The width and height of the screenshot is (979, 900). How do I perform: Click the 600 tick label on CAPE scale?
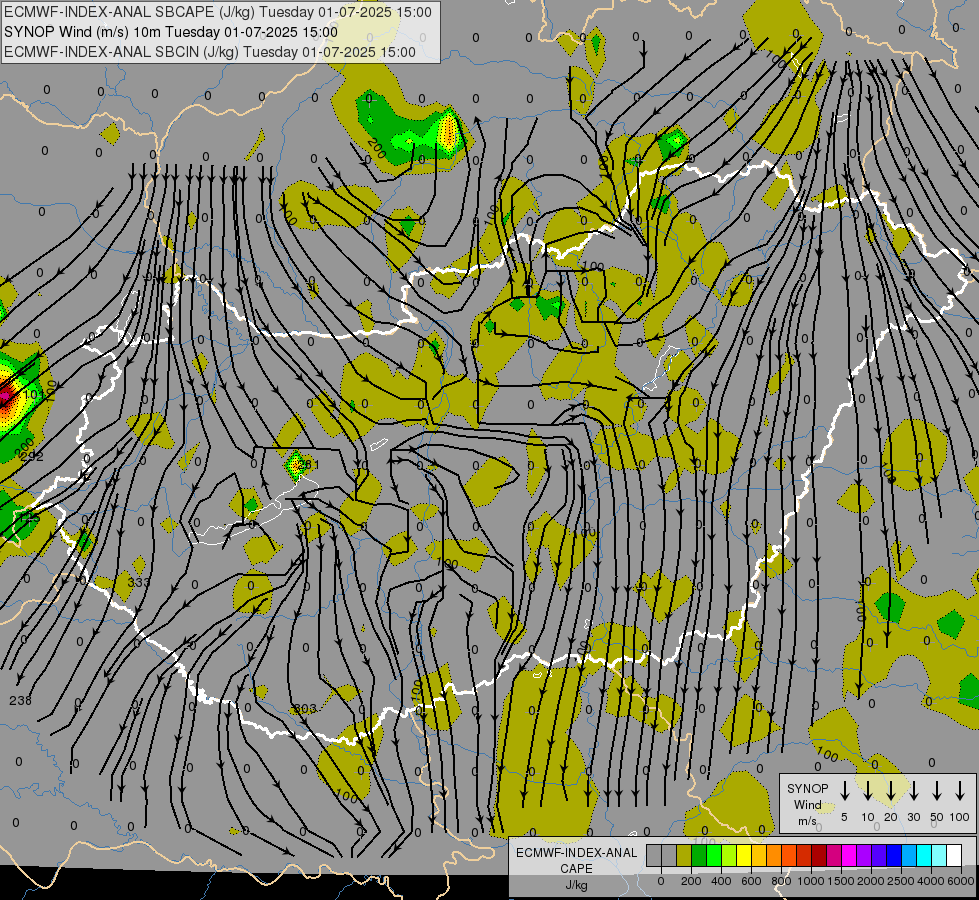coord(751,881)
